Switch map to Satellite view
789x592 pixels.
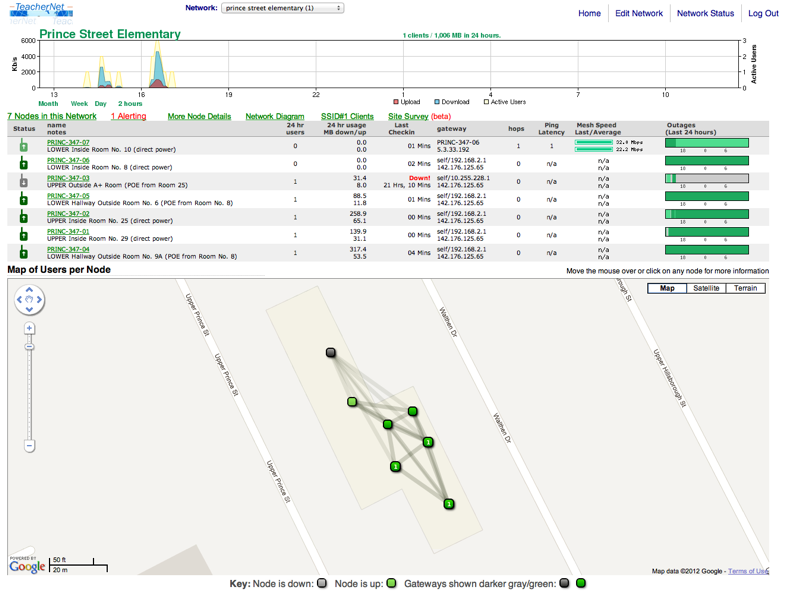point(706,288)
